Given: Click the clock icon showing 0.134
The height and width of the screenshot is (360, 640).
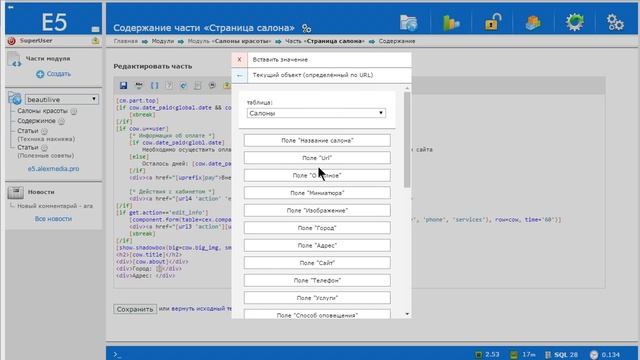Looking at the screenshot, I should click(x=594, y=355).
